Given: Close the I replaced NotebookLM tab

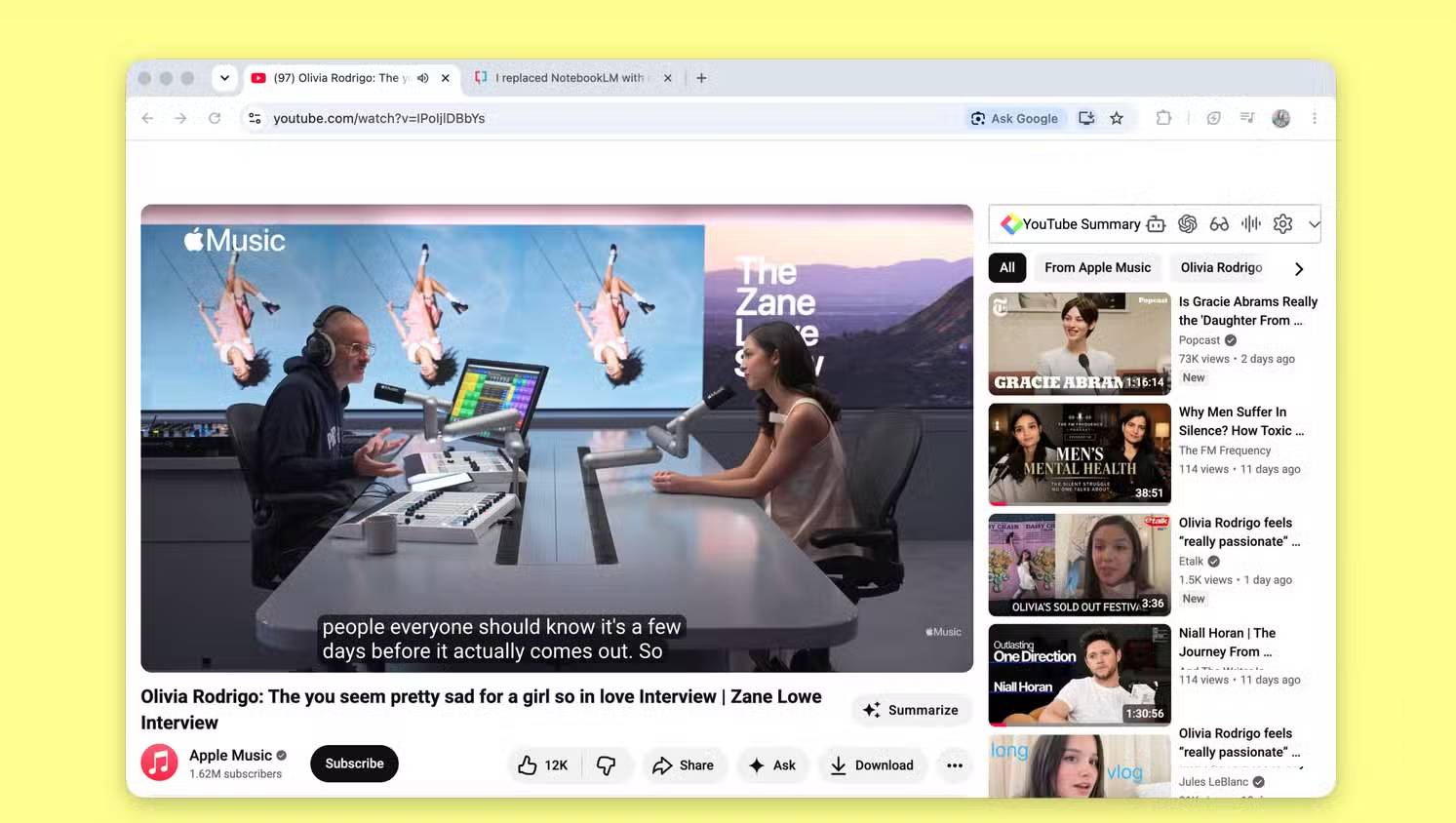Looking at the screenshot, I should point(668,78).
